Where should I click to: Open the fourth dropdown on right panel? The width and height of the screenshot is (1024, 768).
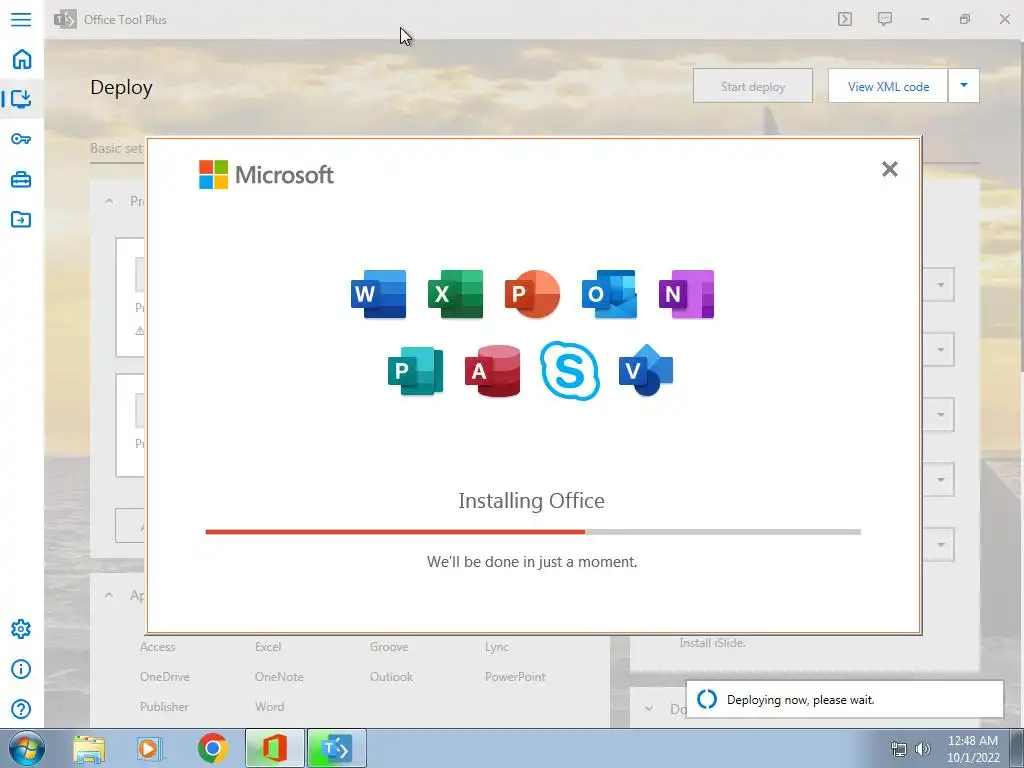pyautogui.click(x=939, y=479)
